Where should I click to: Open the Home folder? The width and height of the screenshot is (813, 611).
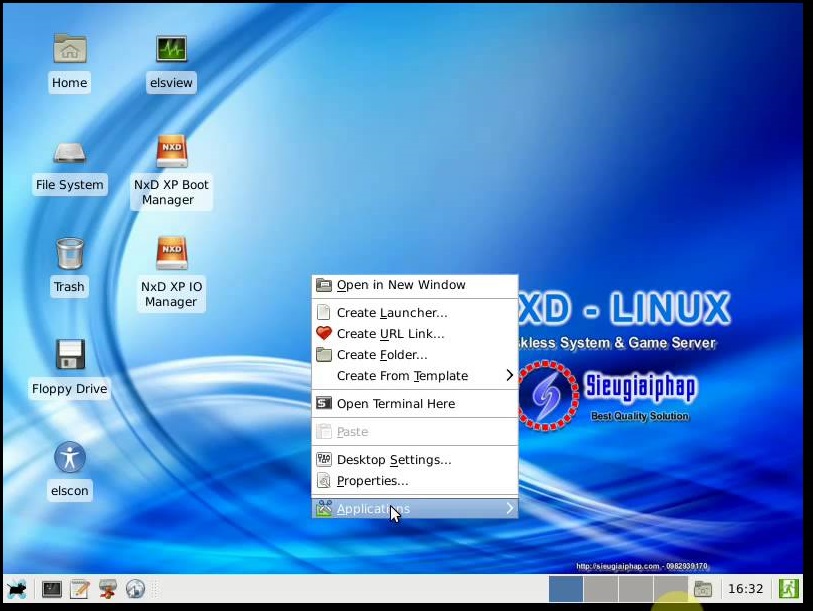pyautogui.click(x=69, y=47)
